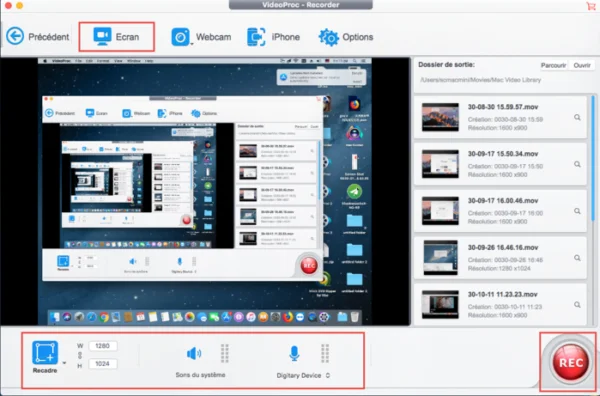Open thumbnail of 30-09-26 16.46.16.mov
The image size is (600, 396).
coord(440,257)
